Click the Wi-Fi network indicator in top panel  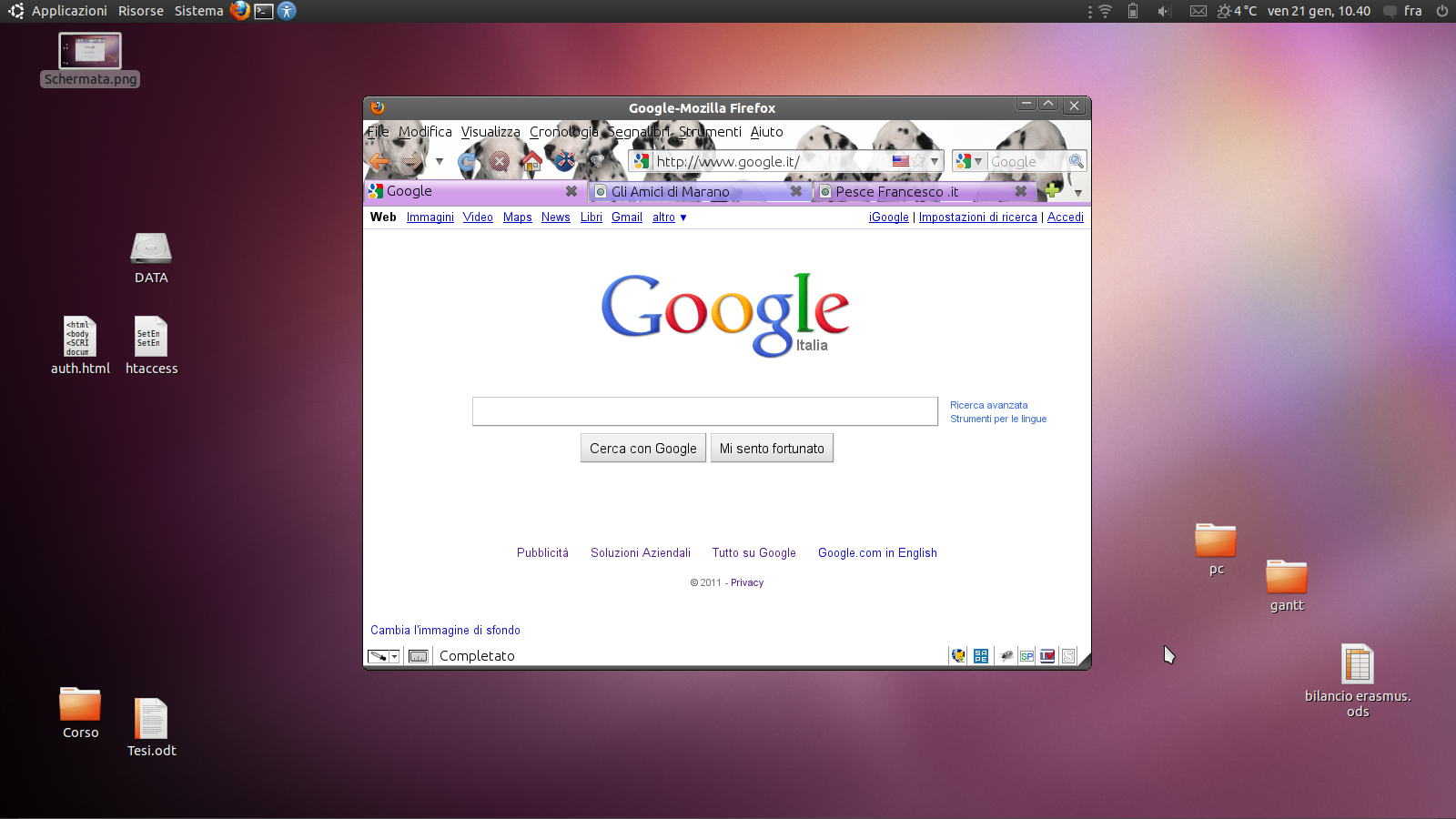click(1105, 11)
